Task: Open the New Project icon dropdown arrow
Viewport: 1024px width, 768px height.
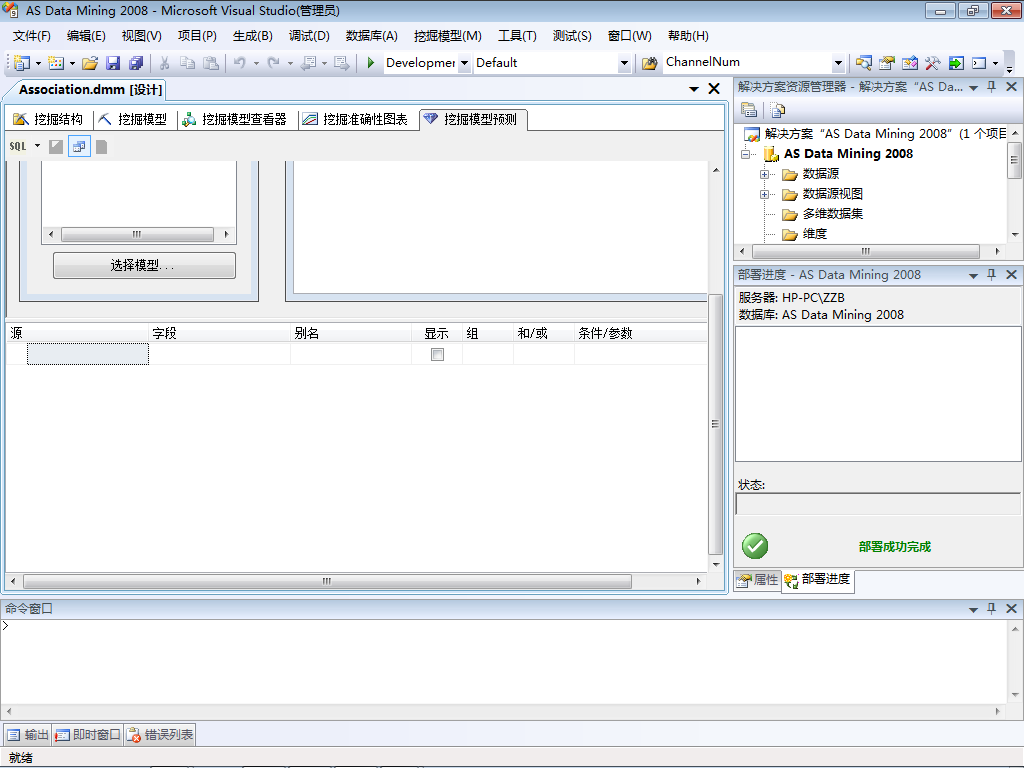Action: [38, 63]
